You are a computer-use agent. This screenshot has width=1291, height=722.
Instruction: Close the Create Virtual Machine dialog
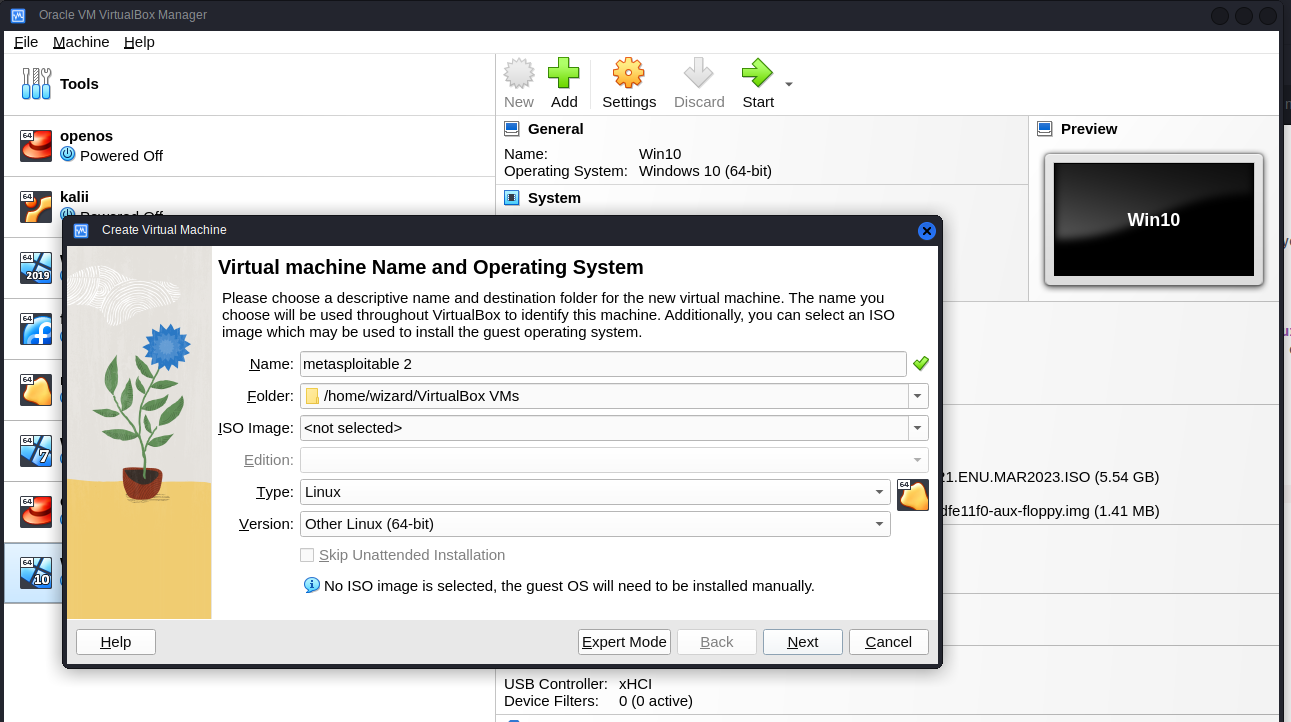click(x=926, y=231)
